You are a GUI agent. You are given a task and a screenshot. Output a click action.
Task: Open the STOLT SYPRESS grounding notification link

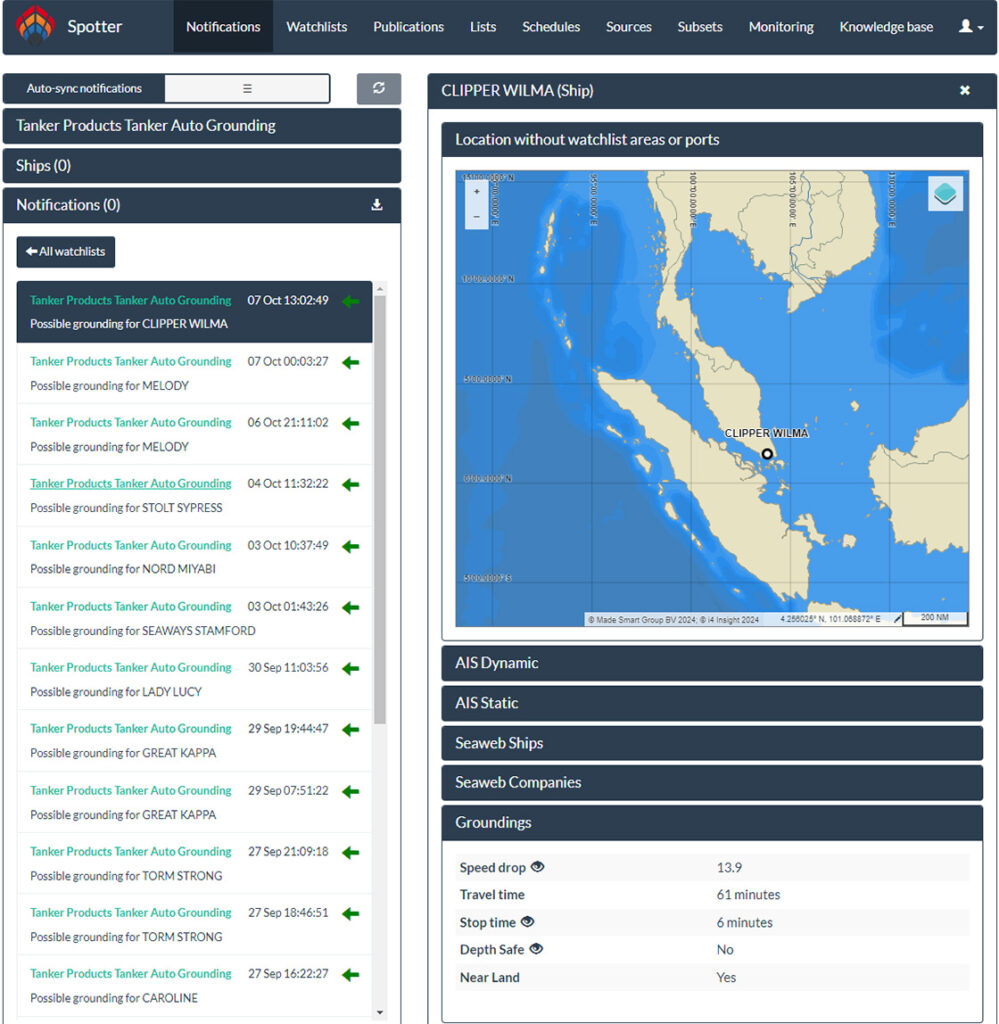pos(130,484)
